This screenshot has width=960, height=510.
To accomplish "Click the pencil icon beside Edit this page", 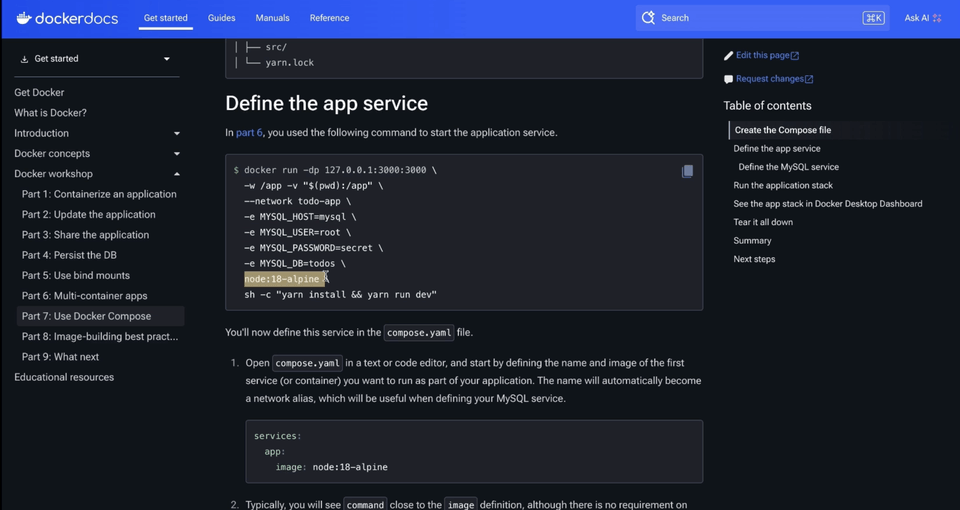I will 728,56.
